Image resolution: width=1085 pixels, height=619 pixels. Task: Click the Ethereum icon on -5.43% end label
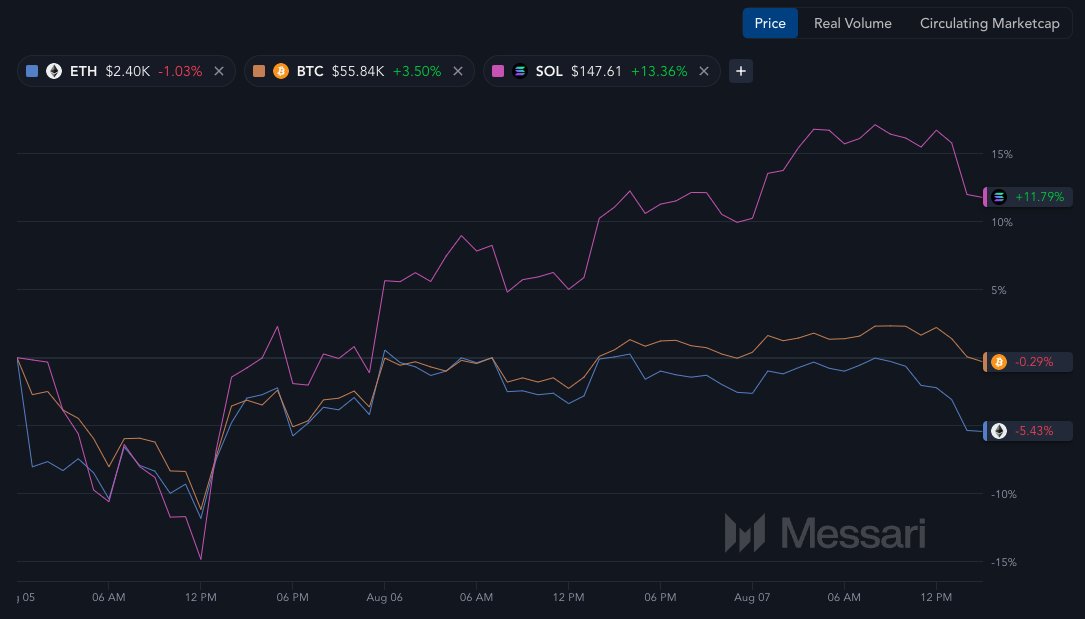coord(999,431)
